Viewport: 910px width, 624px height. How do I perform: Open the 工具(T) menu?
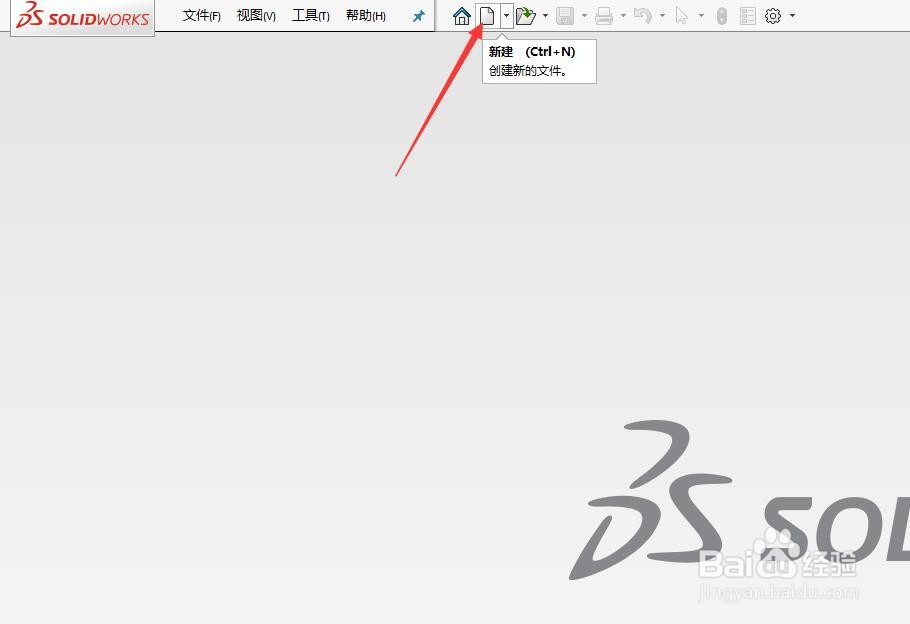click(310, 16)
